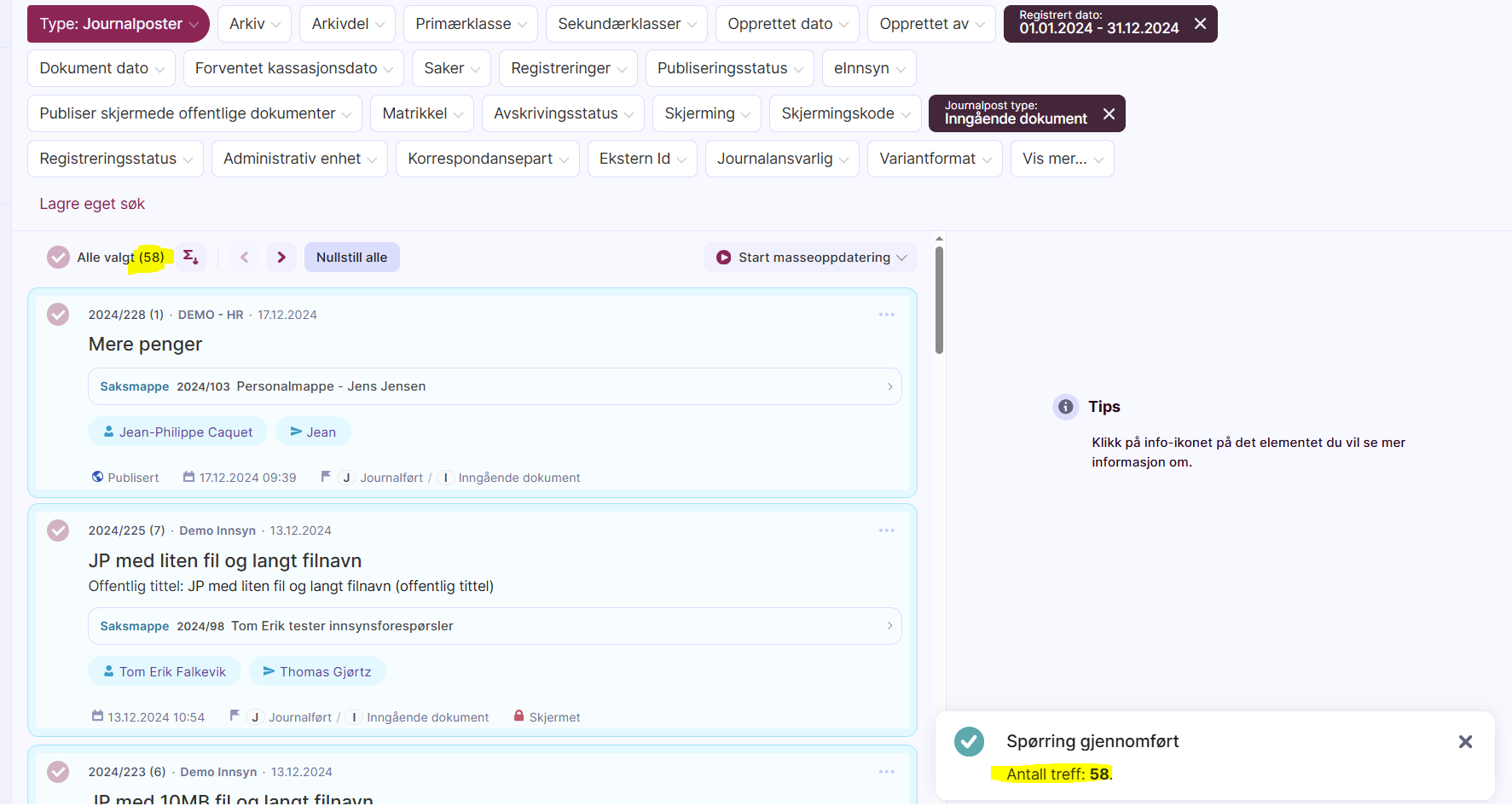This screenshot has height=806, width=1512.
Task: Expand Forventet kassasjonsdato filter
Action: tap(293, 68)
